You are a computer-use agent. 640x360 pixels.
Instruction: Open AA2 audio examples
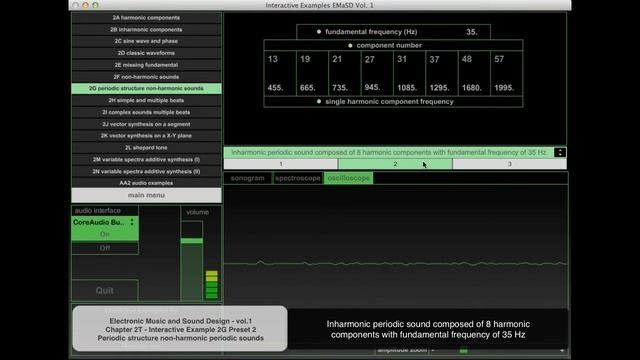tap(147, 183)
